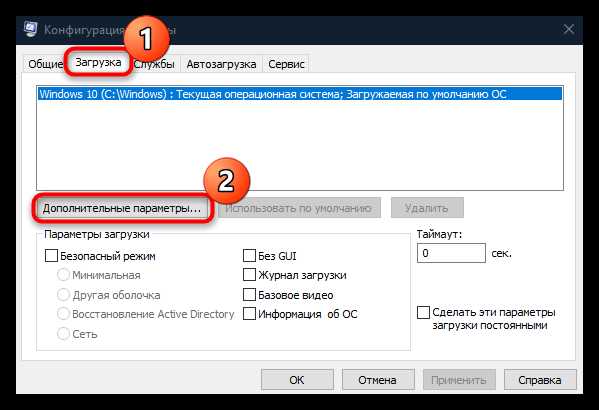
Task: Choose Восстановление Active Directory option
Action: coord(63,314)
